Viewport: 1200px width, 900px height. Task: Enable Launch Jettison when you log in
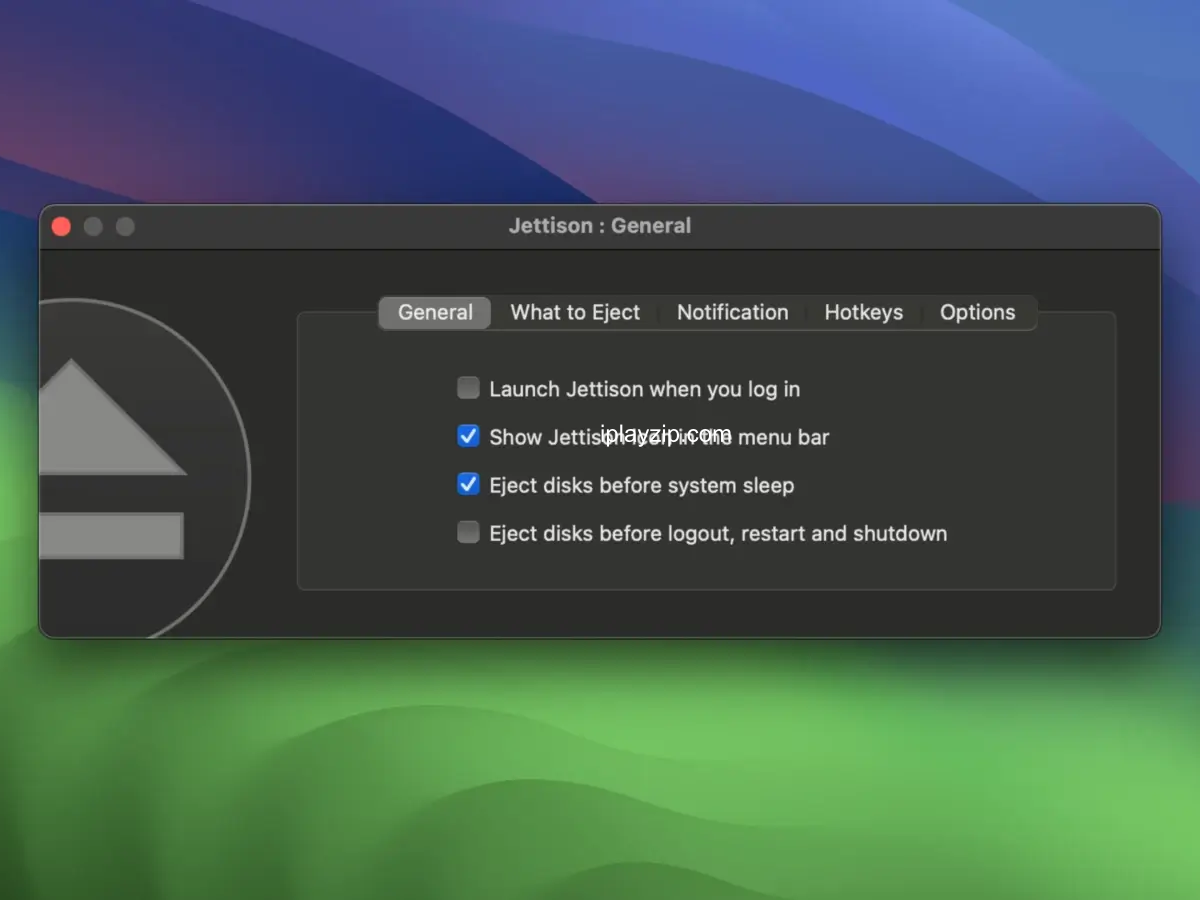click(x=468, y=388)
